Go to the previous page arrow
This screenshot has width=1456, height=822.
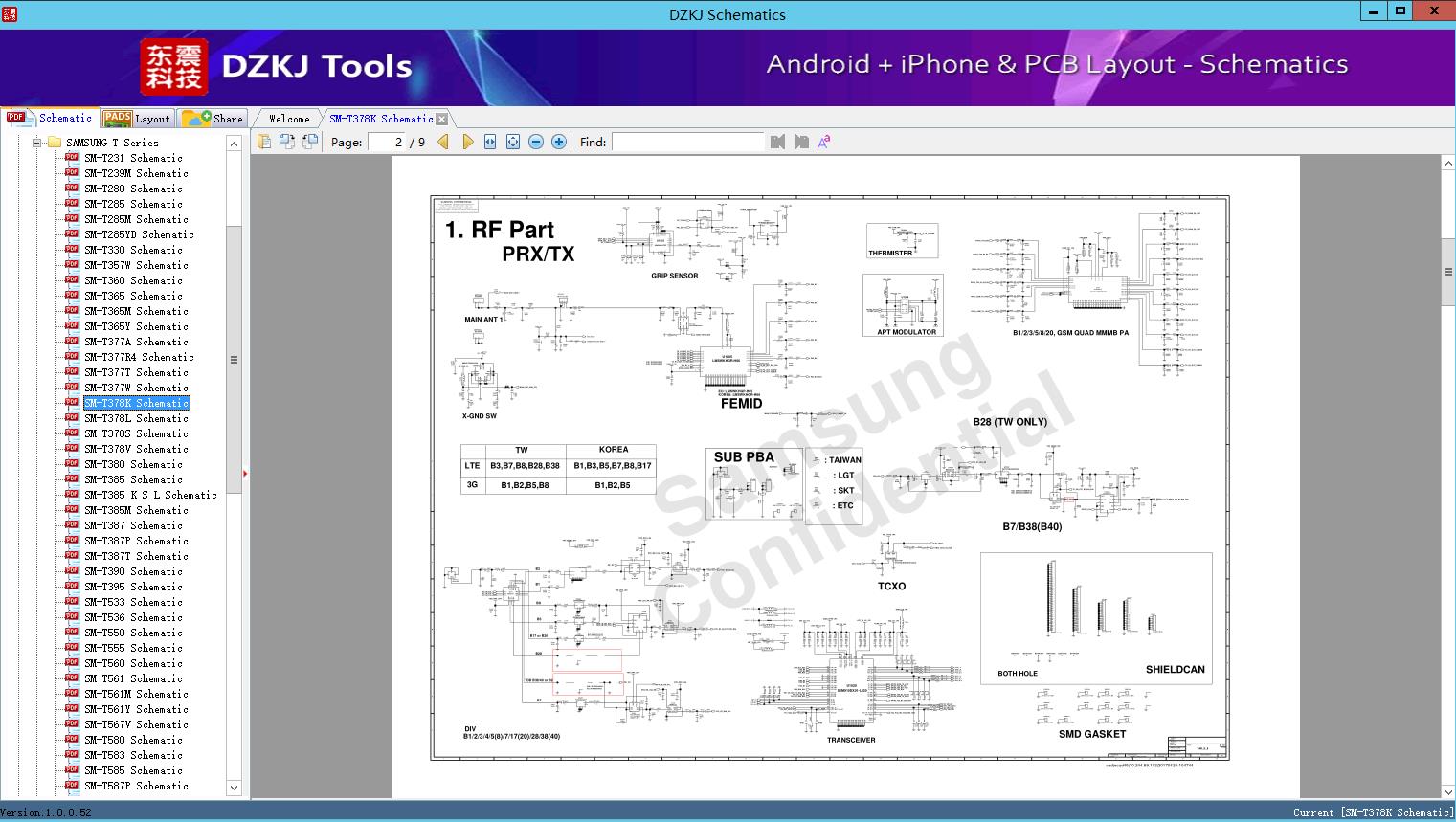click(x=443, y=142)
